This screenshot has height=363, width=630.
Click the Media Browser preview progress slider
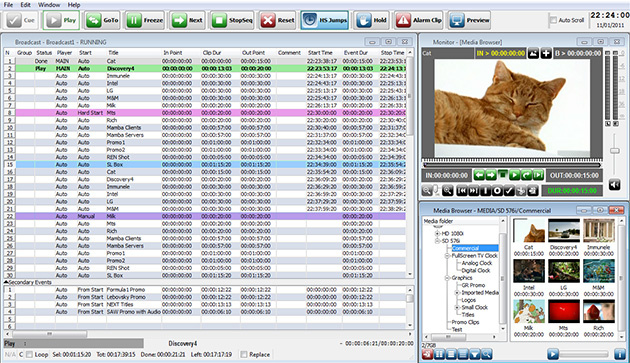[x=584, y=354]
